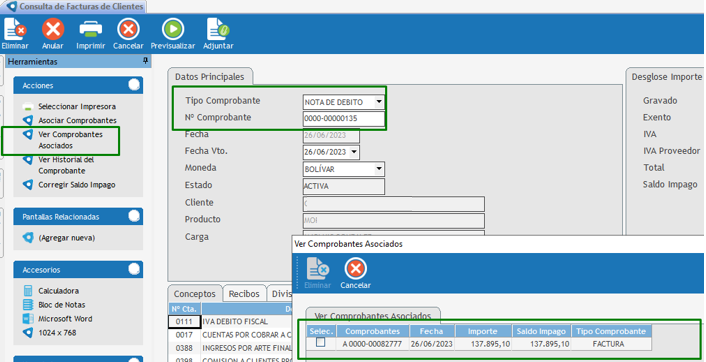Screen dimensions: 706x362
Task: Click Eliminar in Ver Comprobantes Asociados dialog
Action: 318,273
